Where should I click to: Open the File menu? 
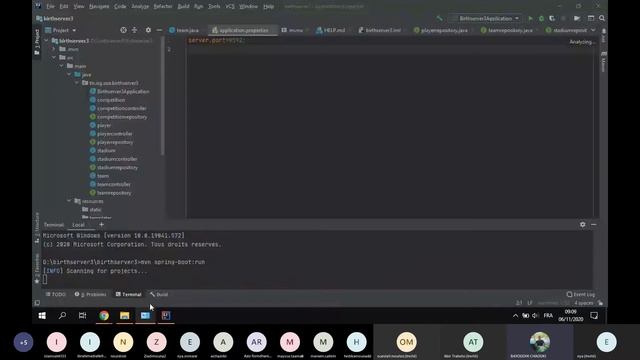point(50,7)
